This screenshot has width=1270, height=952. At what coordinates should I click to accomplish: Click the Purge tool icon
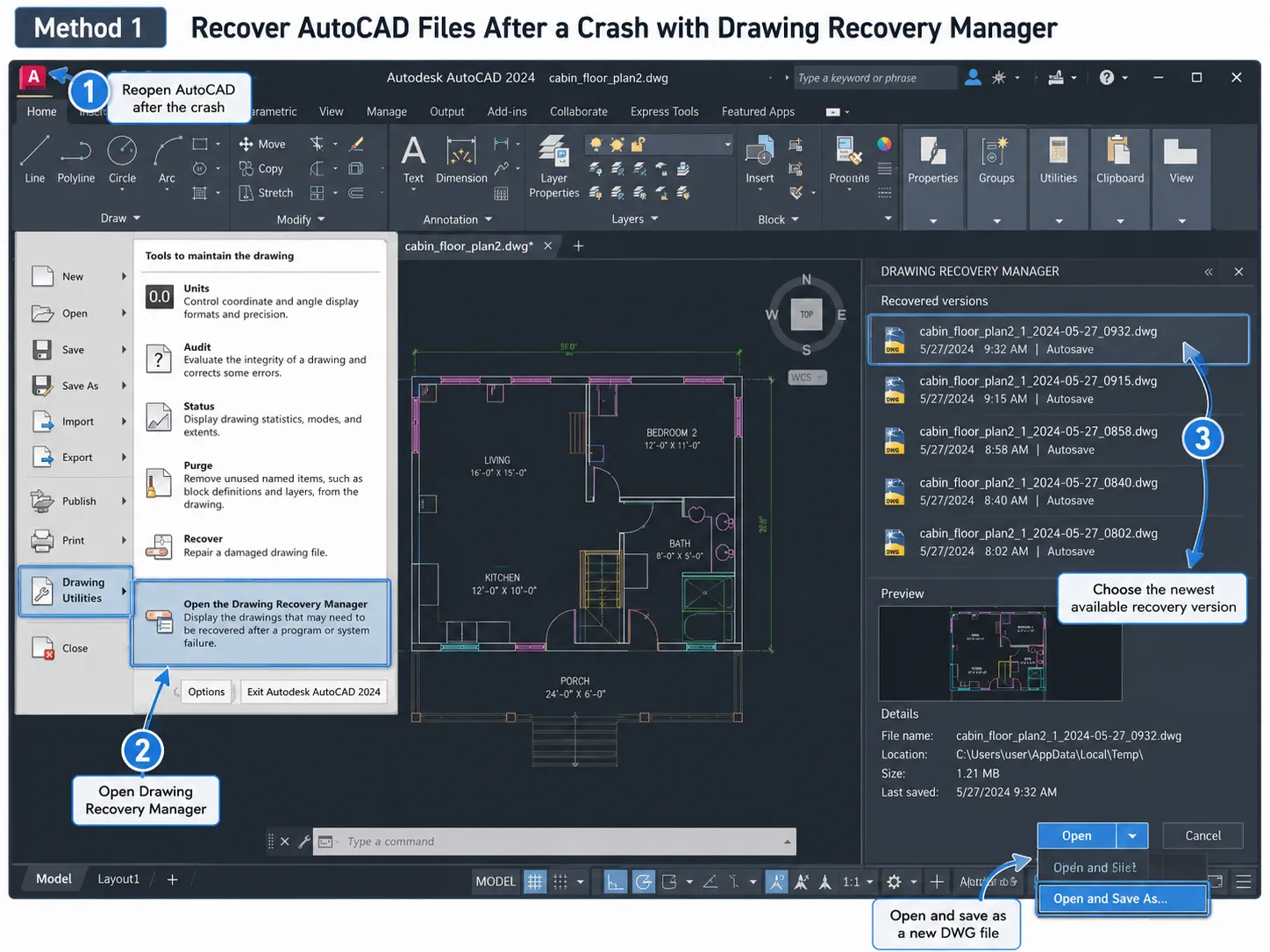[x=159, y=483]
